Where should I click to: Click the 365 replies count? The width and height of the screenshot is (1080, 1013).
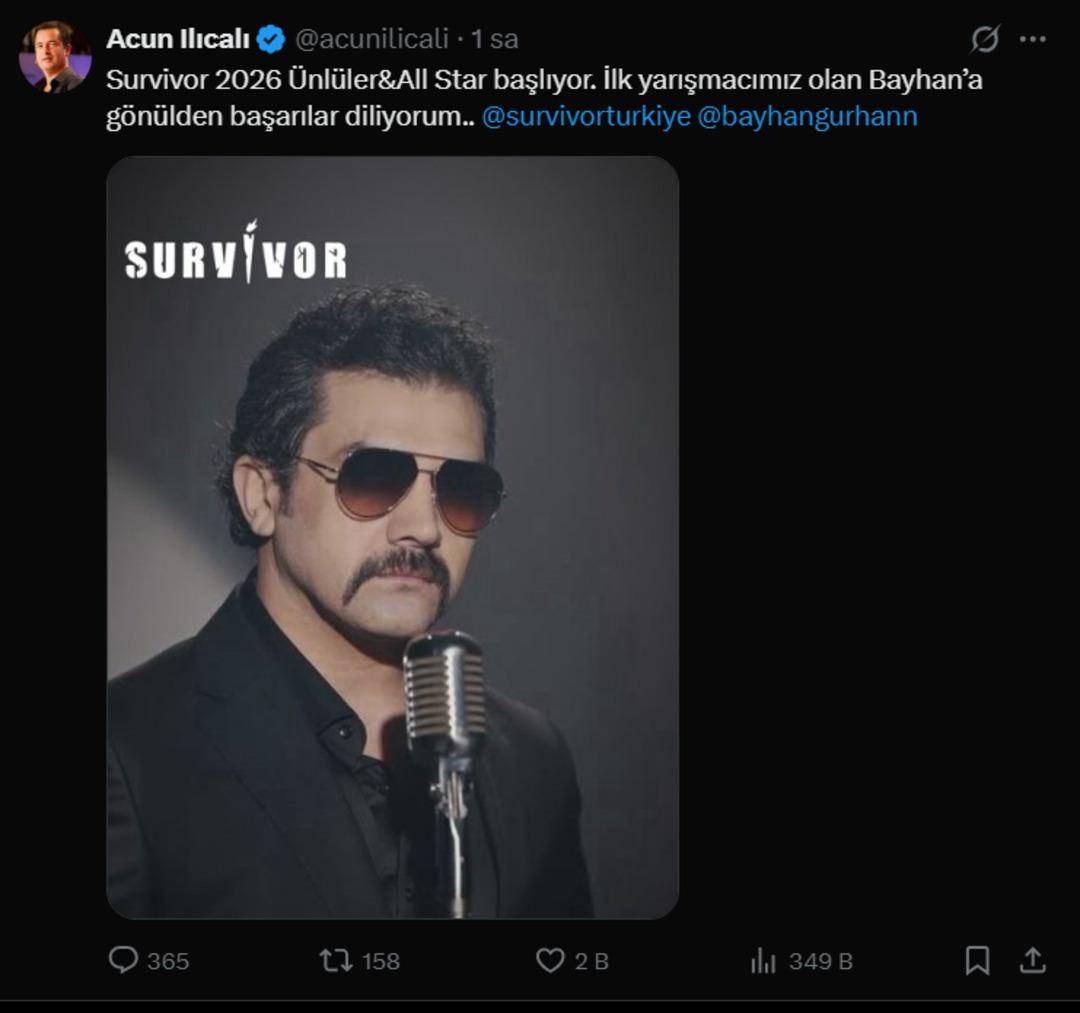pos(167,961)
